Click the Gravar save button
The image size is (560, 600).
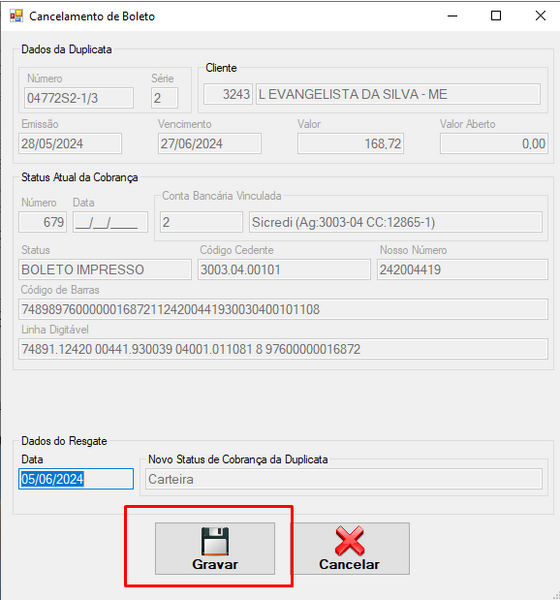point(215,548)
